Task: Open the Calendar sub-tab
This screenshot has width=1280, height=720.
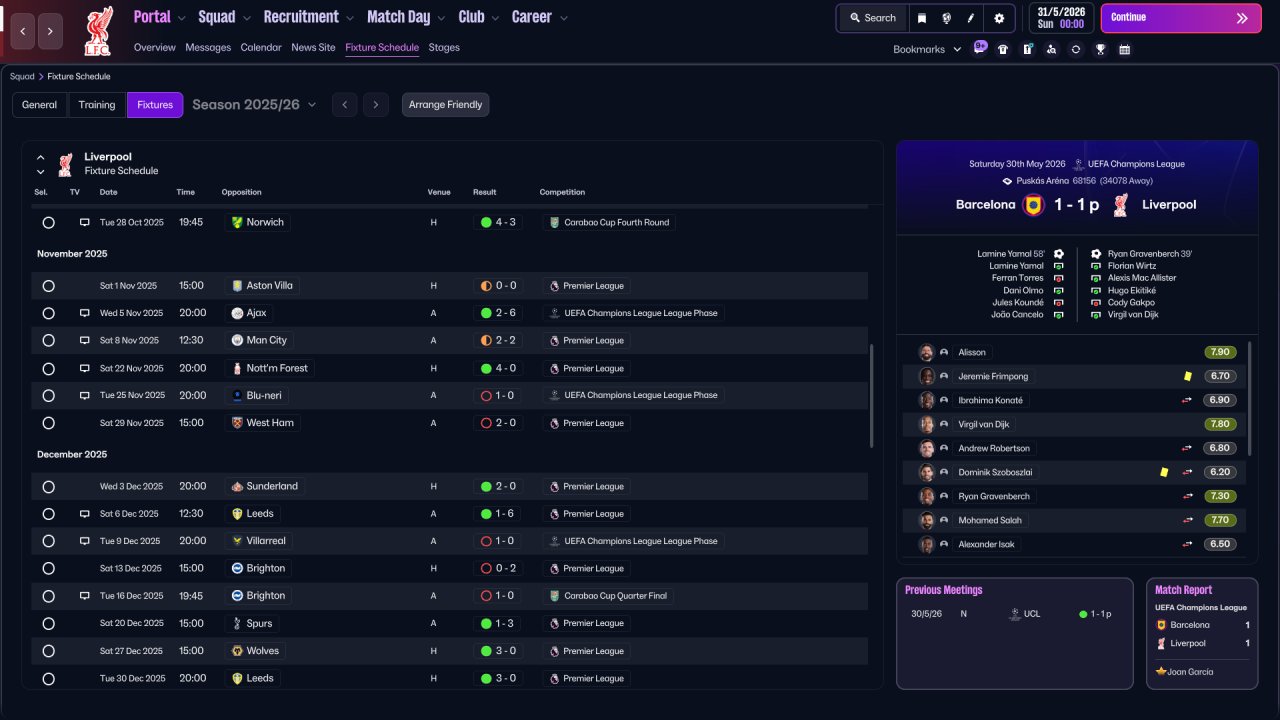Action: point(261,47)
